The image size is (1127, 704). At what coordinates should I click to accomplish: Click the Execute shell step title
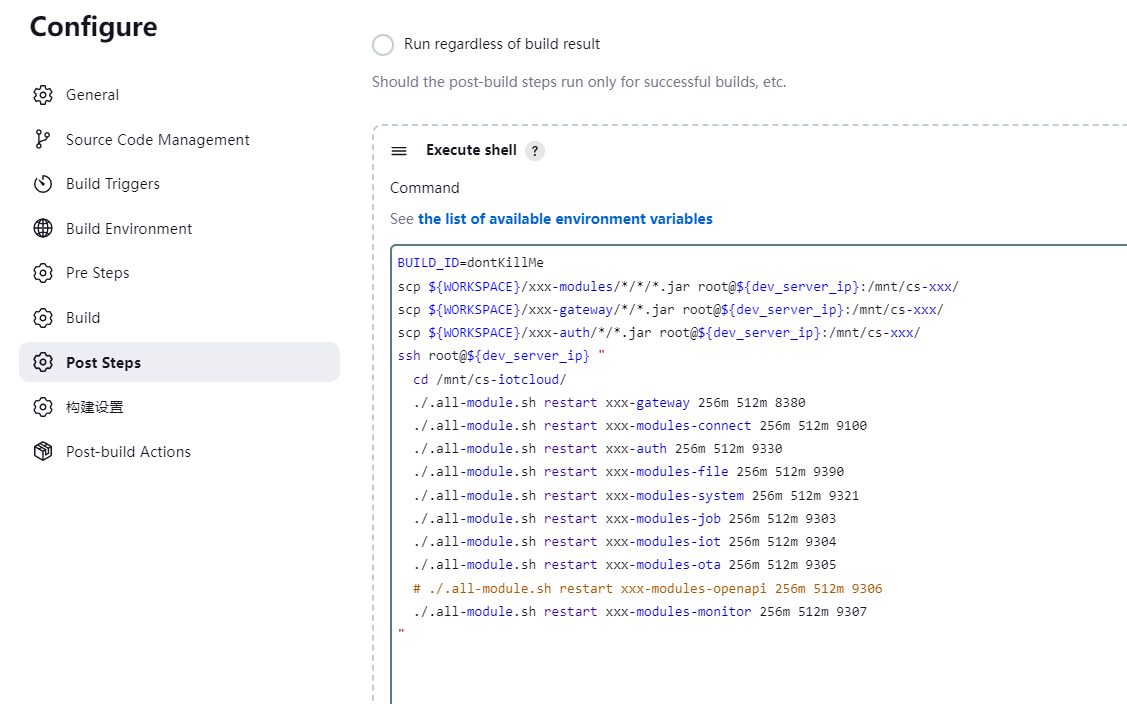[x=471, y=150]
